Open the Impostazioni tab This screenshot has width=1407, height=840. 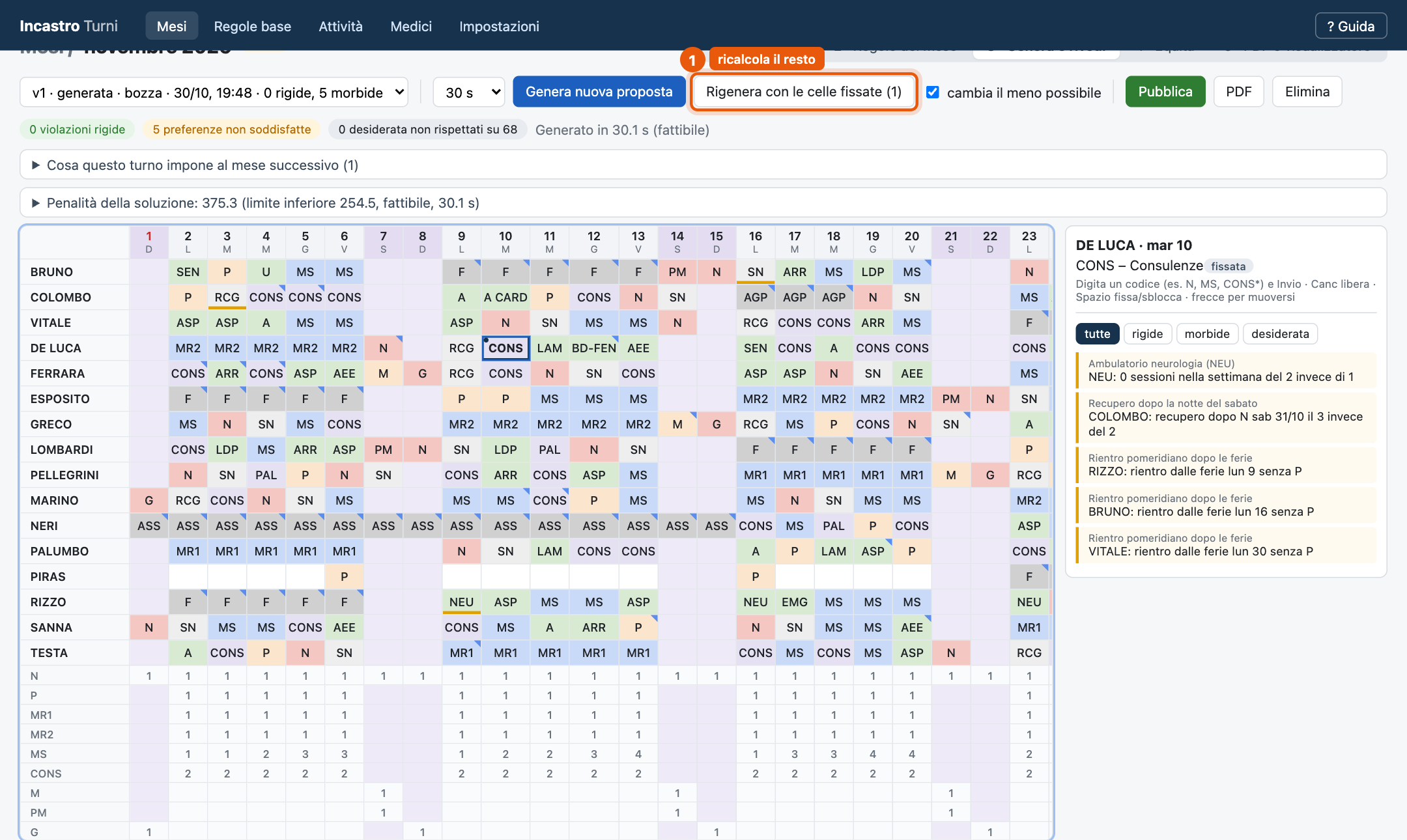pyautogui.click(x=499, y=26)
